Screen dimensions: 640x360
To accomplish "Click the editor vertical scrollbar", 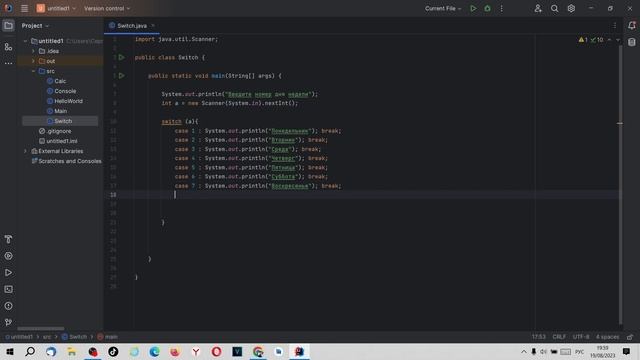I will [x=620, y=184].
